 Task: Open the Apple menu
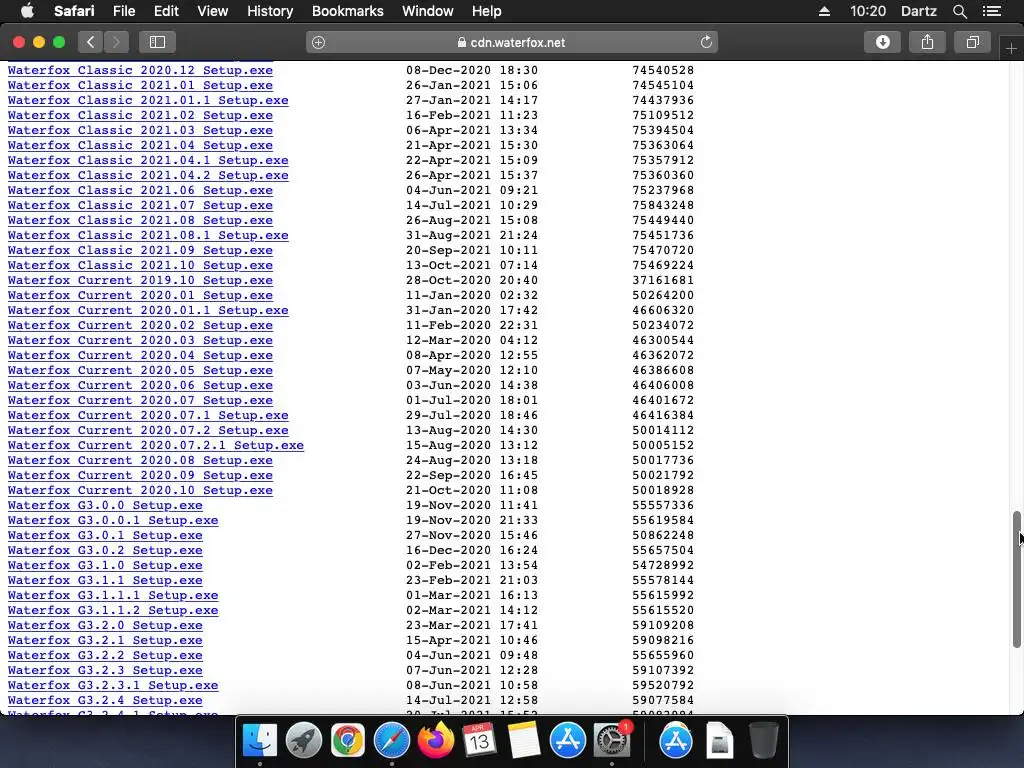(27, 11)
